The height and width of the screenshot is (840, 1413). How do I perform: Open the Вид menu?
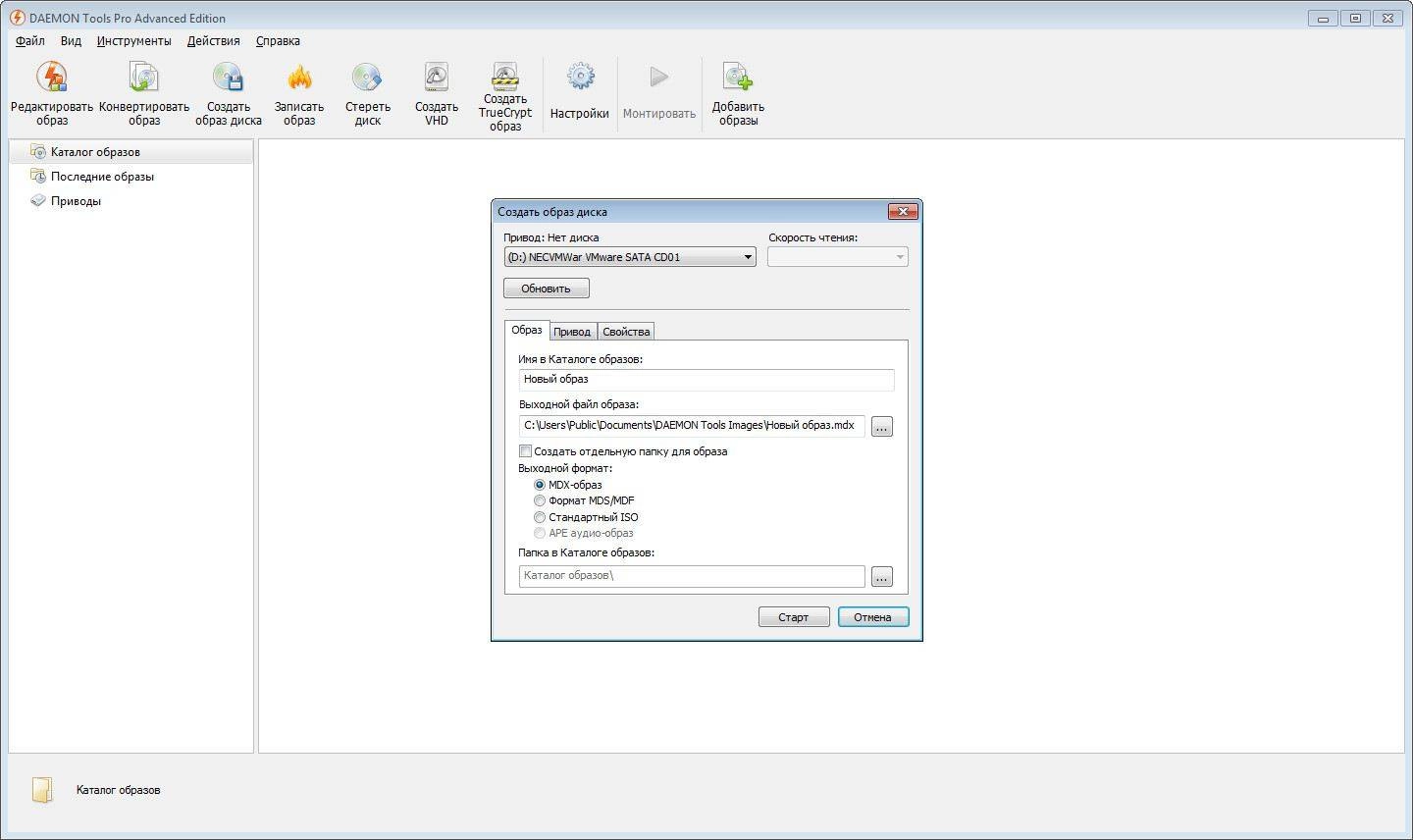click(x=71, y=41)
